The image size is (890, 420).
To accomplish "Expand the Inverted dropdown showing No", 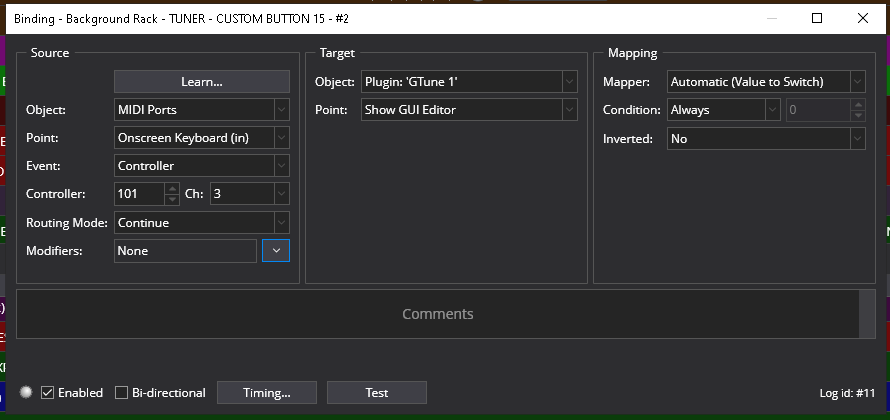I will (765, 139).
